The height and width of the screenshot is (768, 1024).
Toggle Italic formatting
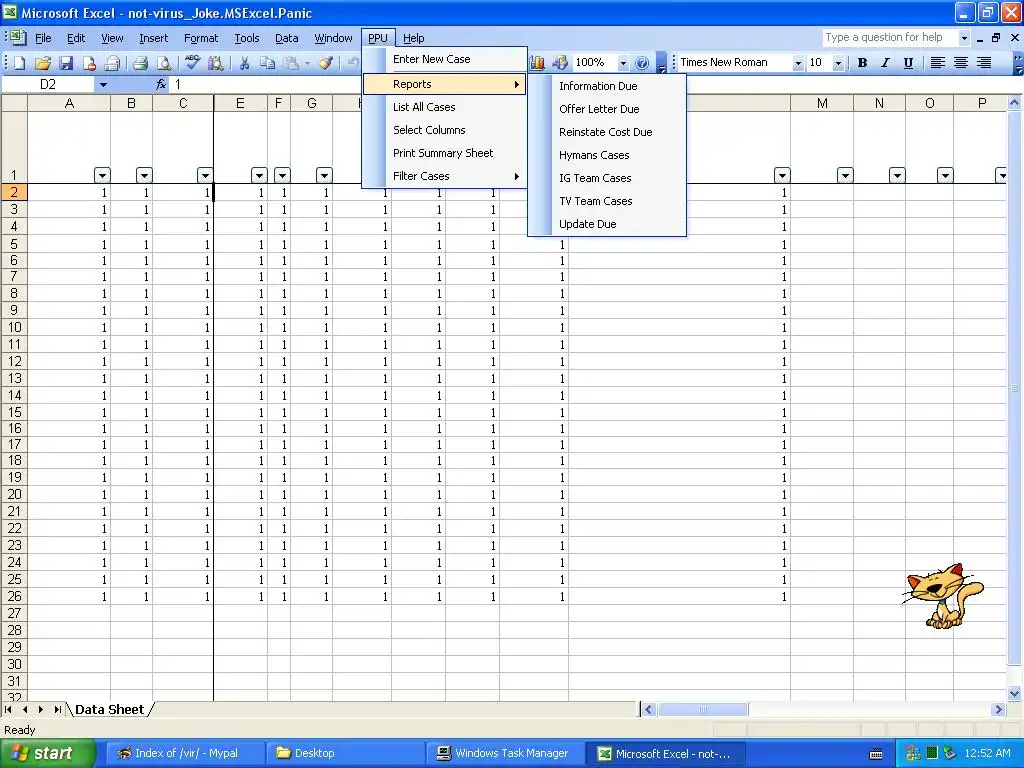885,63
